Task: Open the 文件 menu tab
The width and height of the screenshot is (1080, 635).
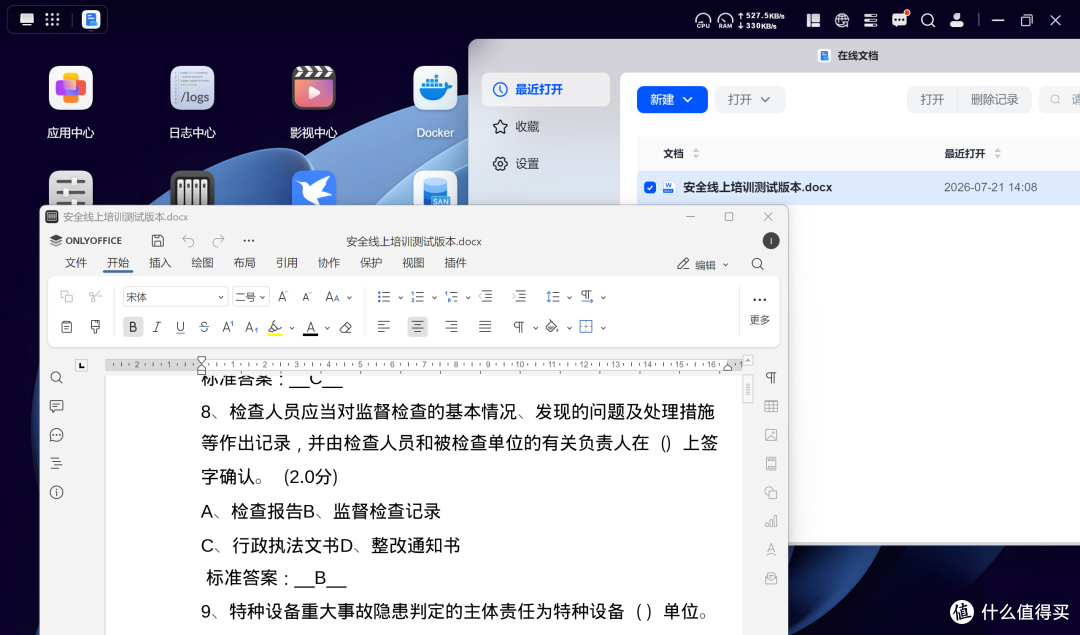Action: click(x=76, y=263)
